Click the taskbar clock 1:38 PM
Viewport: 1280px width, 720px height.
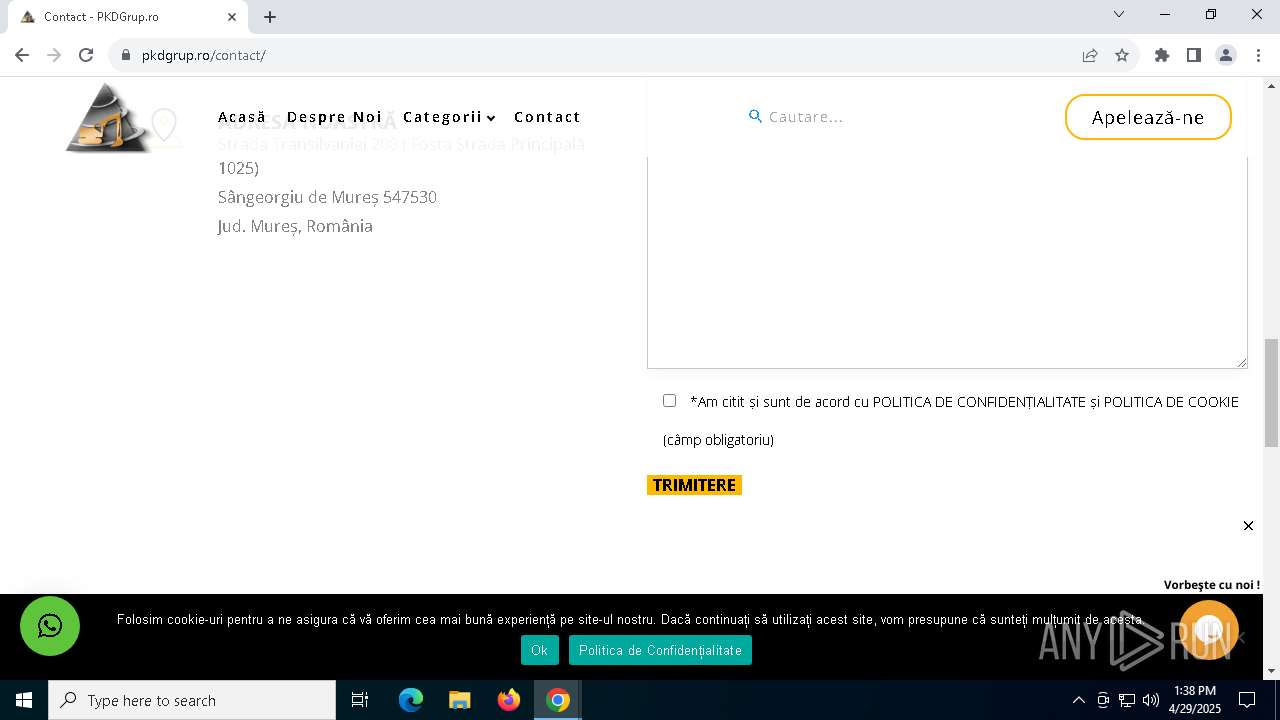tap(1195, 691)
